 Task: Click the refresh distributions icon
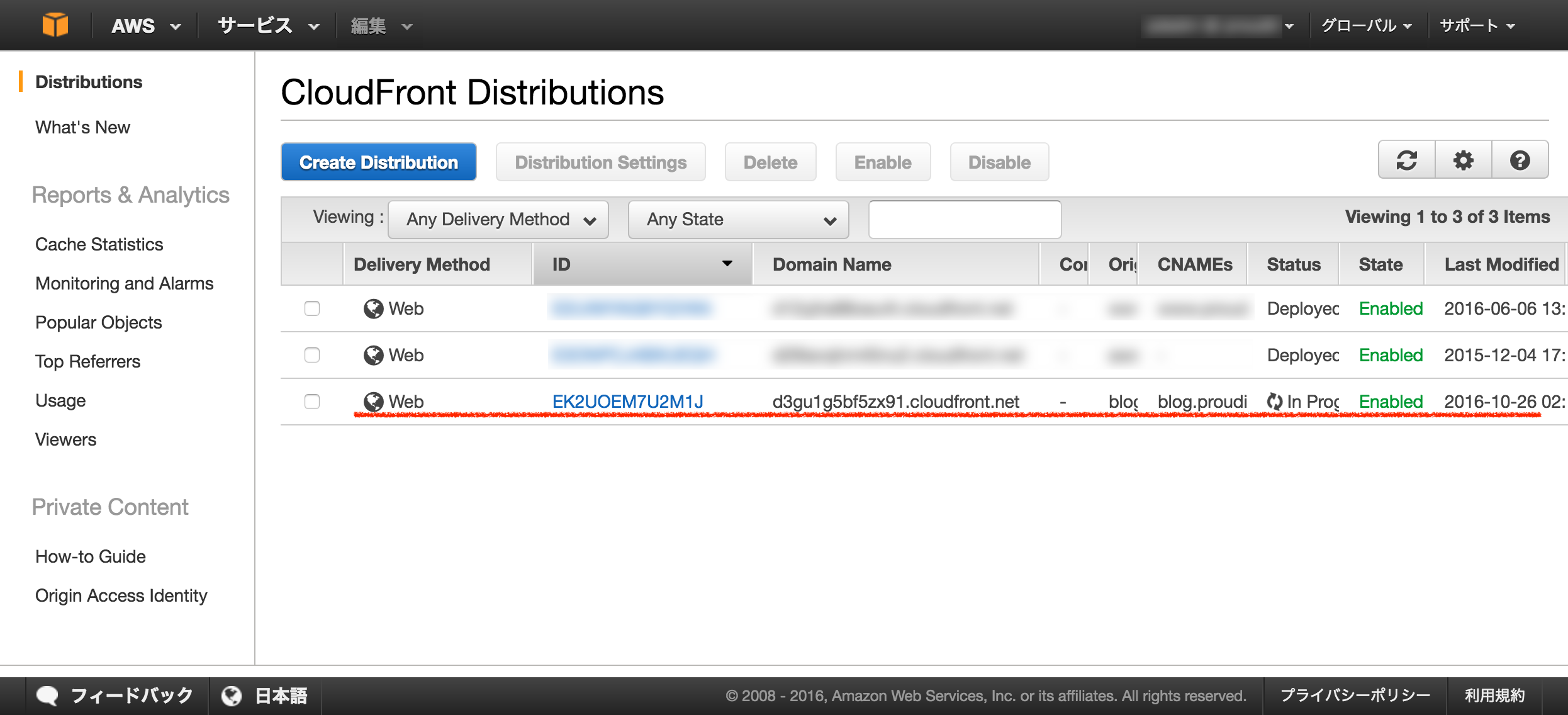[1406, 160]
